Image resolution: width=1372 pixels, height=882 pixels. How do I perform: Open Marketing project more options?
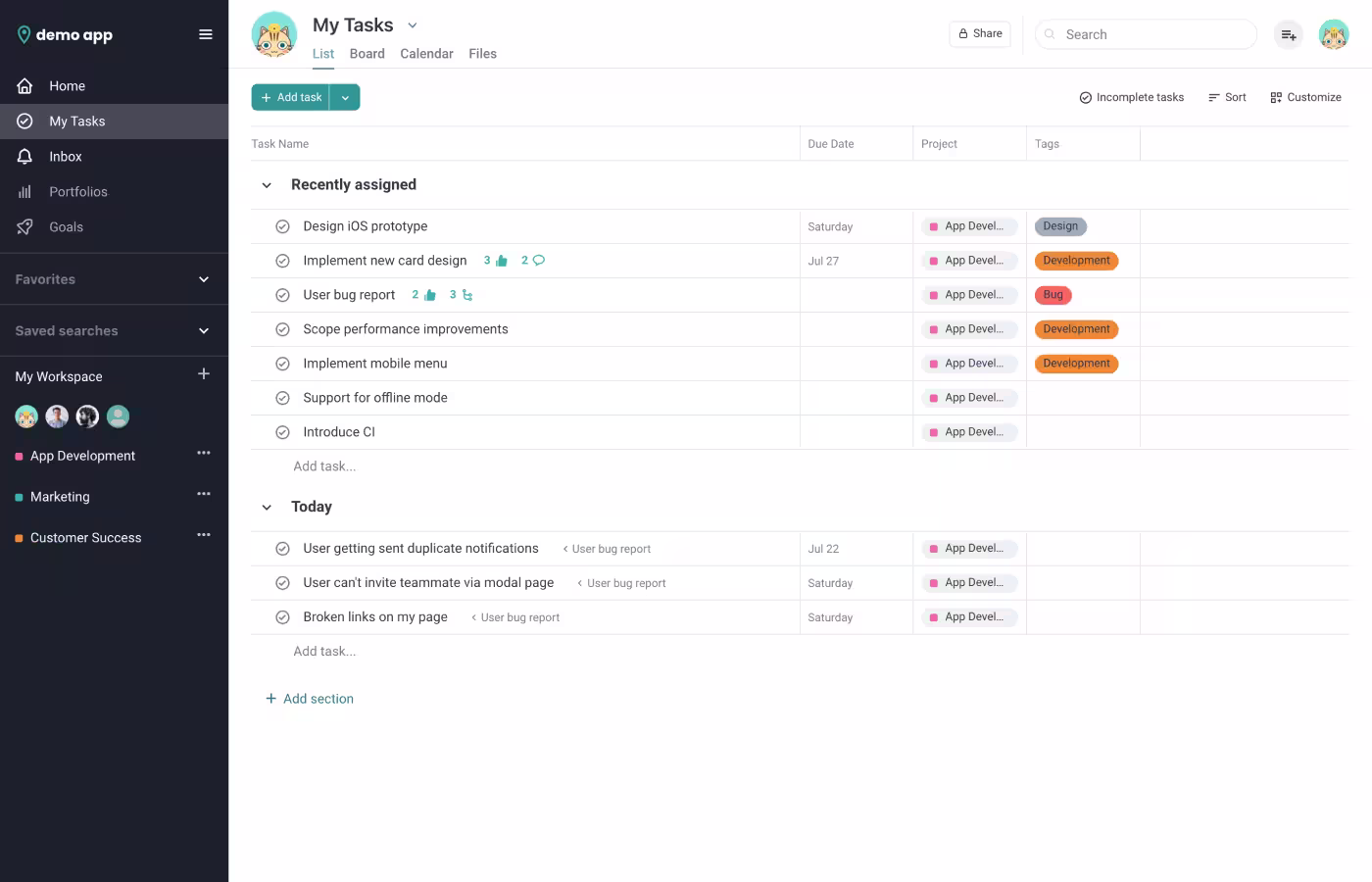tap(204, 494)
